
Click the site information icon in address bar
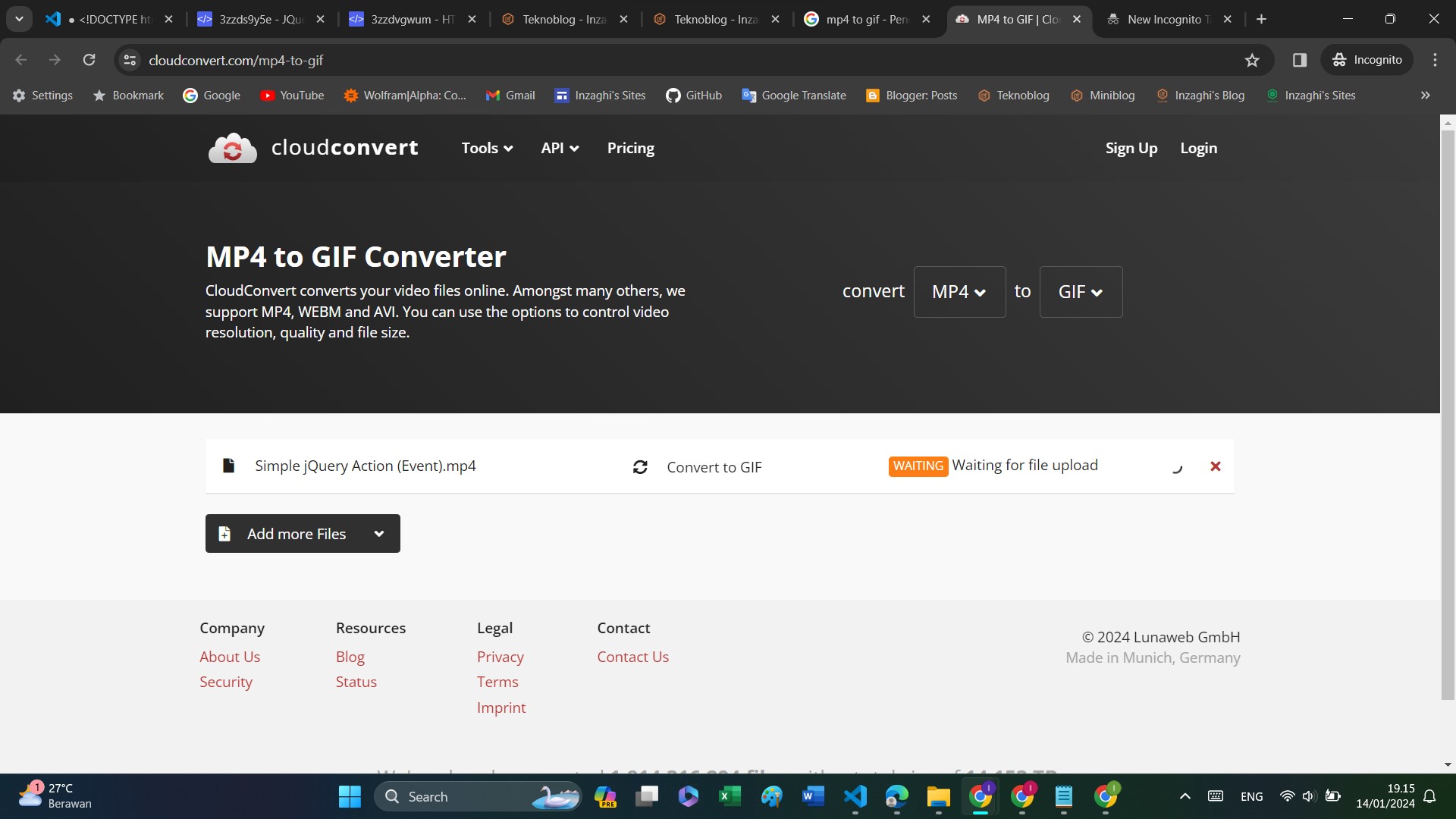tap(130, 60)
